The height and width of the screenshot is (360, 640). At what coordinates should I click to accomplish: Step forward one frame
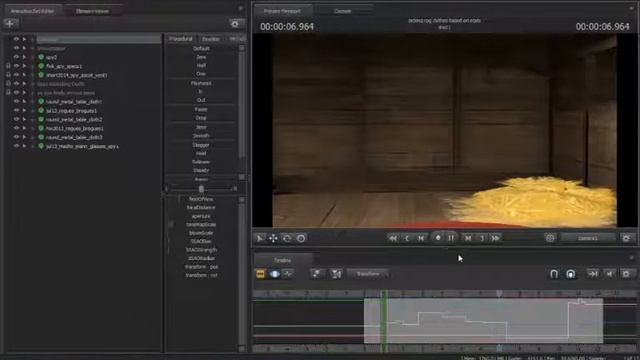click(x=468, y=238)
